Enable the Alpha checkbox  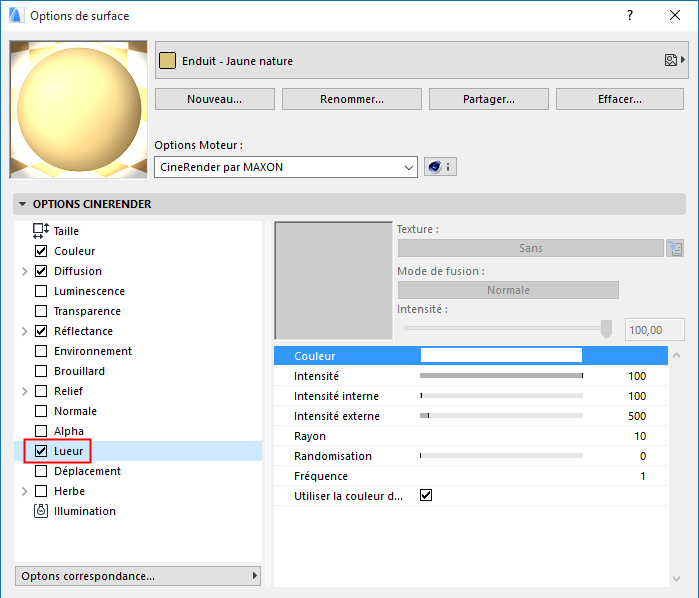click(x=41, y=431)
